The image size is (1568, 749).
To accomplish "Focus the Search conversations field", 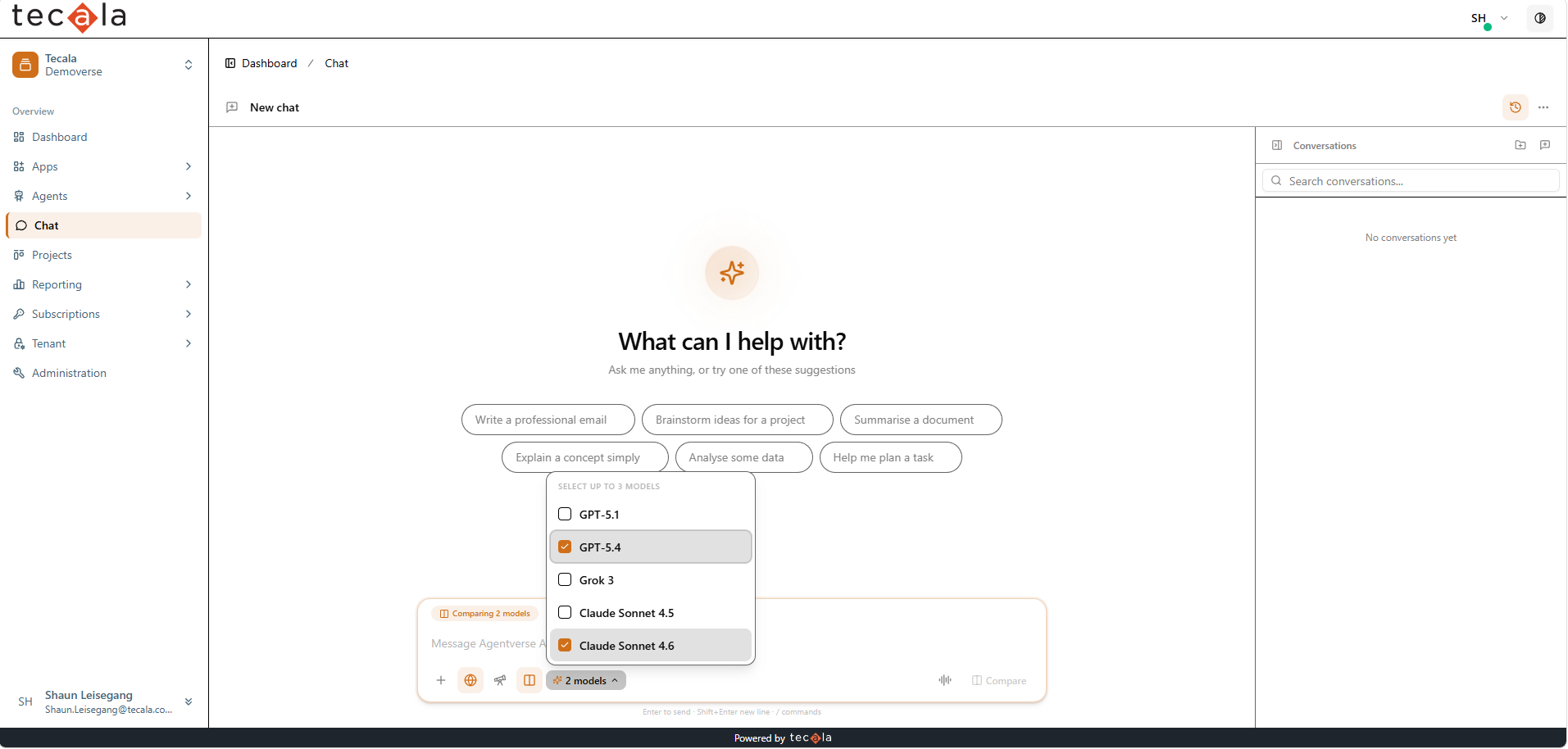I will point(1411,181).
